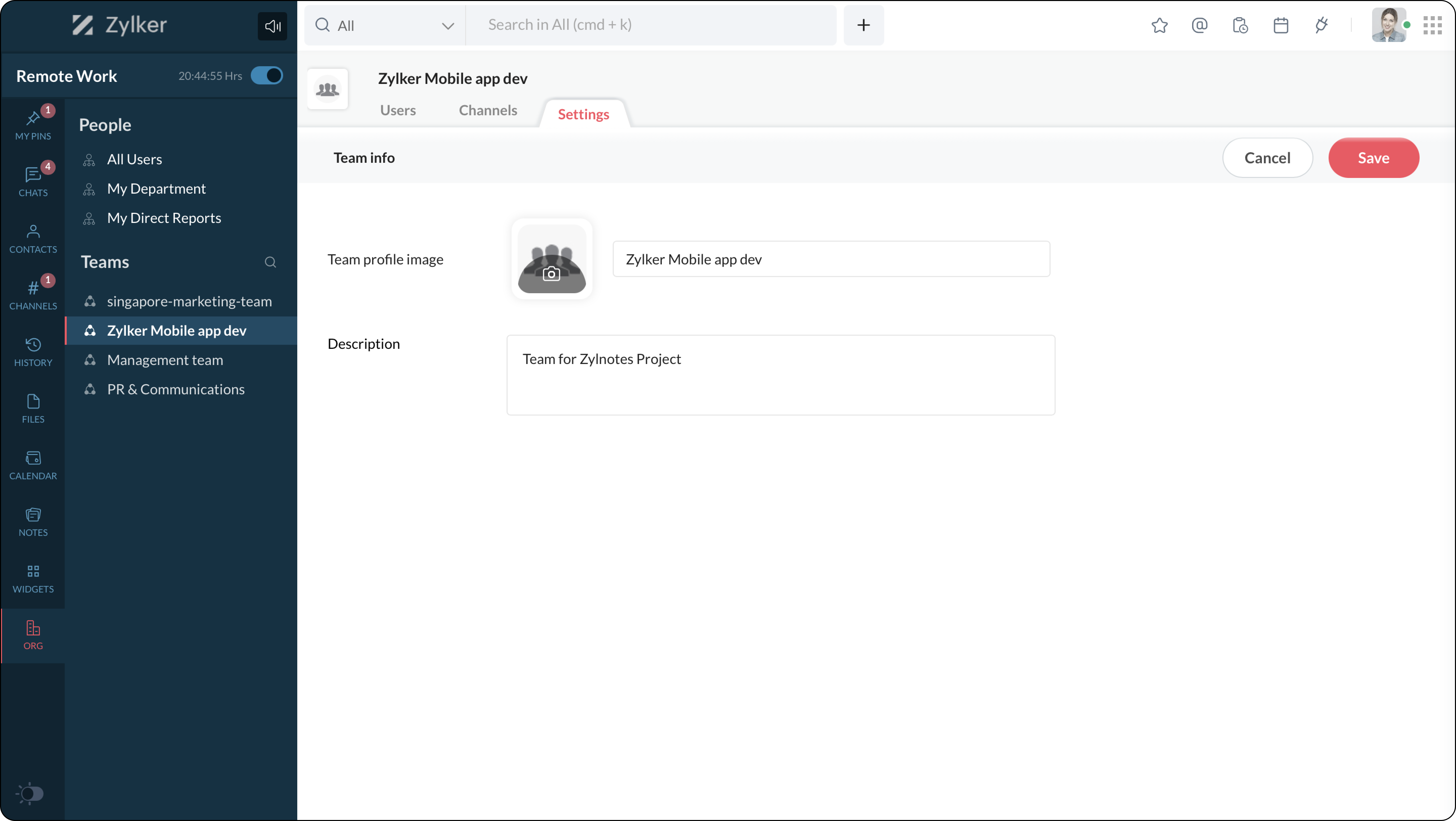Screen dimensions: 1456x821
Task: Open the apps grid launcher
Action: pos(1432,26)
